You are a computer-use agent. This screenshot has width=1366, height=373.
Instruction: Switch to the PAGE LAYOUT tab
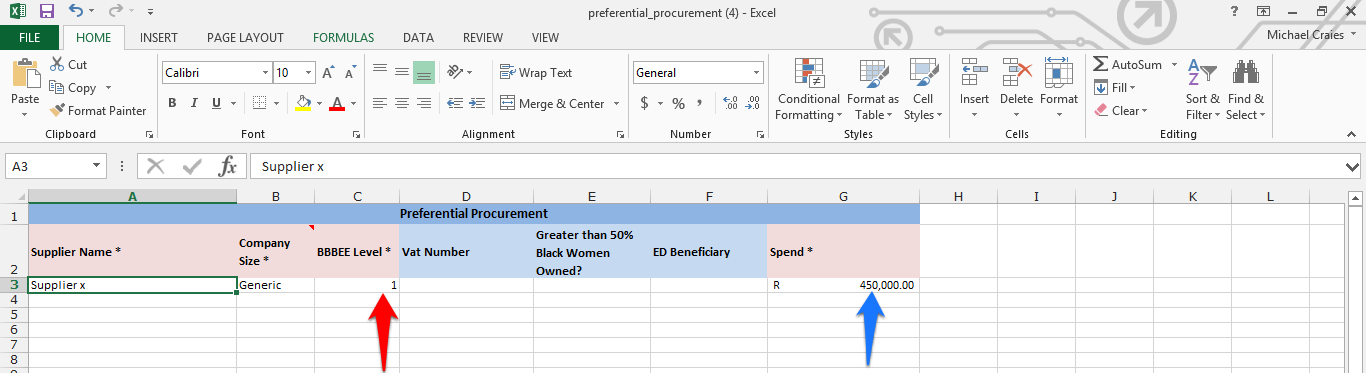point(246,38)
